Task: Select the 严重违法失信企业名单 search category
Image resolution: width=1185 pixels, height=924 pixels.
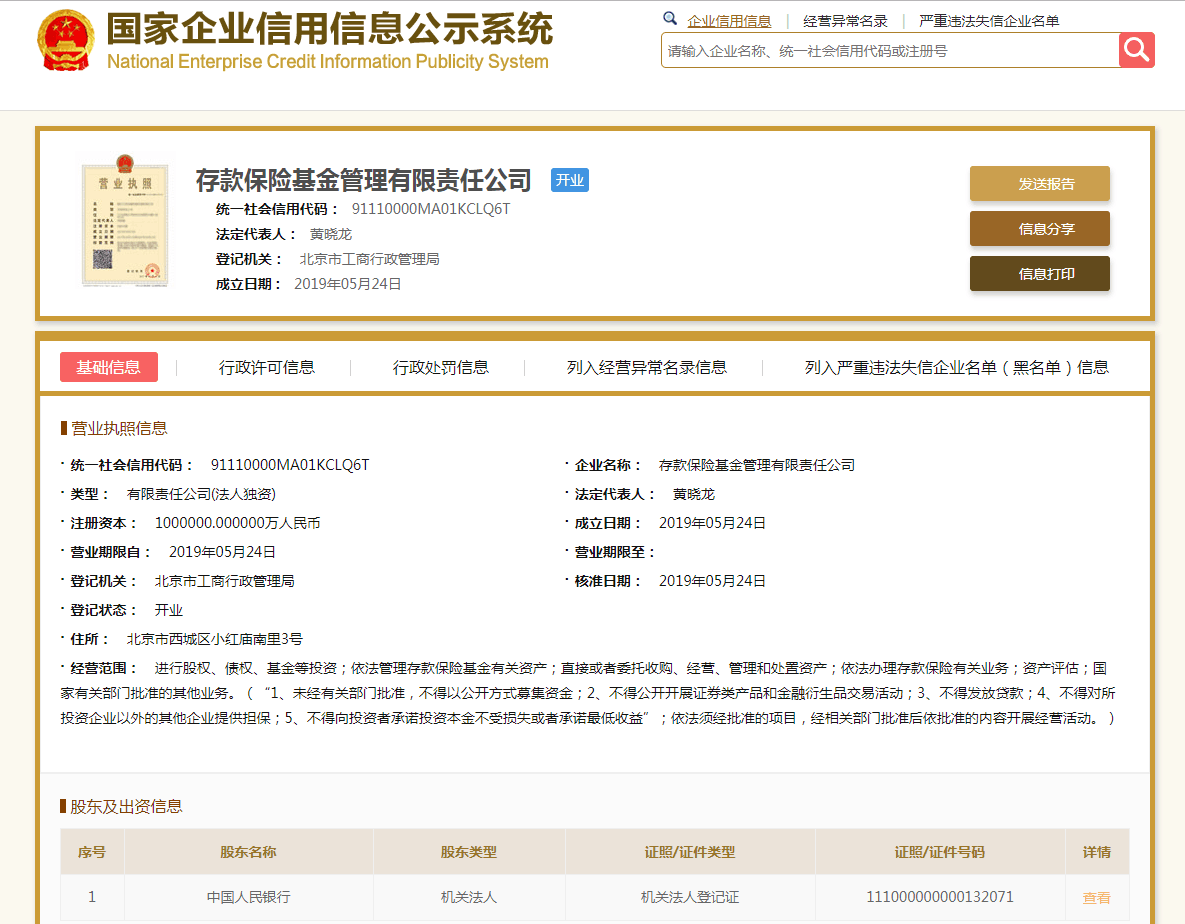Action: [x=989, y=21]
